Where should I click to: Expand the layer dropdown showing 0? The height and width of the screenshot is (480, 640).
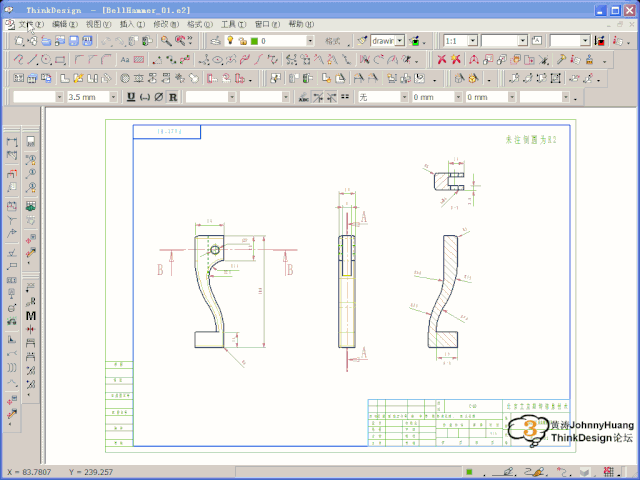click(310, 41)
